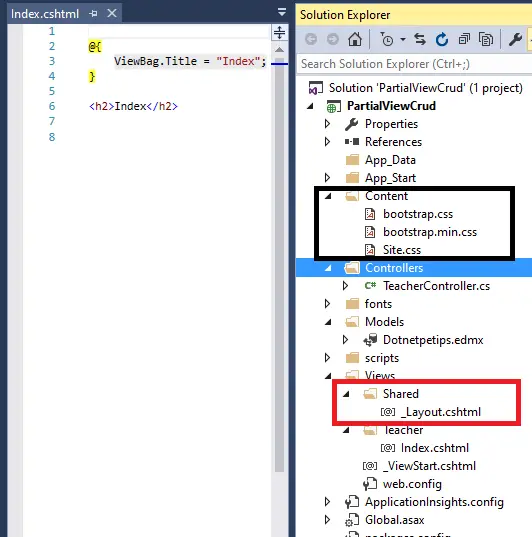
Task: Open the editor tab list dropdown
Action: tap(282, 12)
